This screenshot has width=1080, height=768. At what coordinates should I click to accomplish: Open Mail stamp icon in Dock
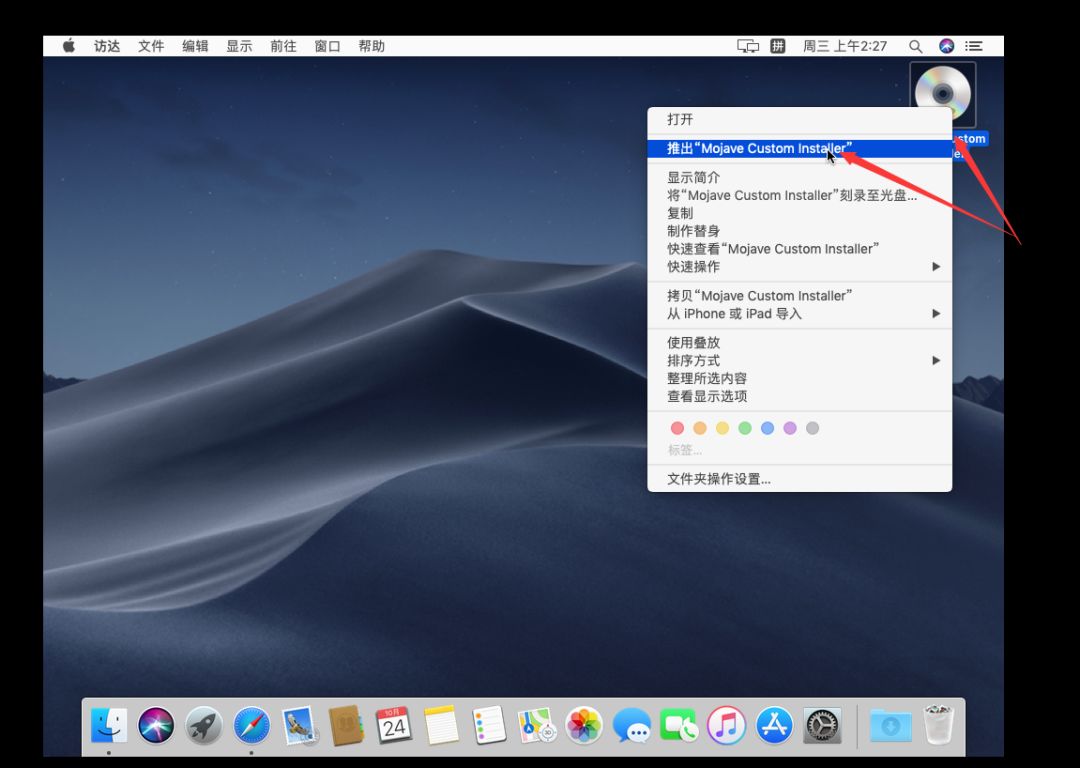[x=299, y=725]
